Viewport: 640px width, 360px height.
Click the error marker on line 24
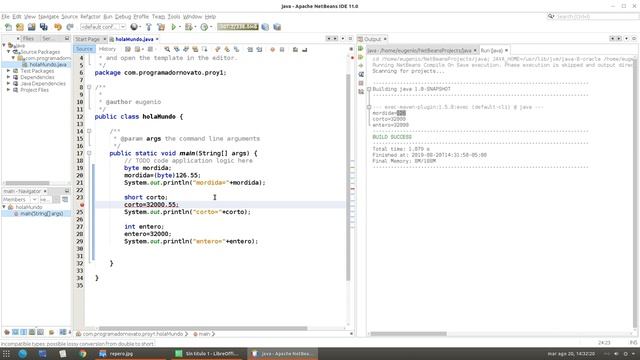[82, 205]
